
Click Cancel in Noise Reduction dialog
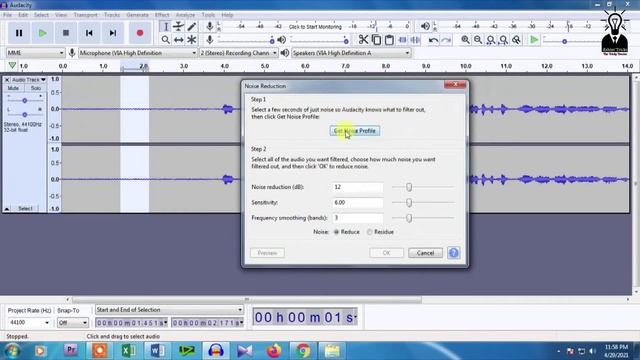(x=425, y=253)
